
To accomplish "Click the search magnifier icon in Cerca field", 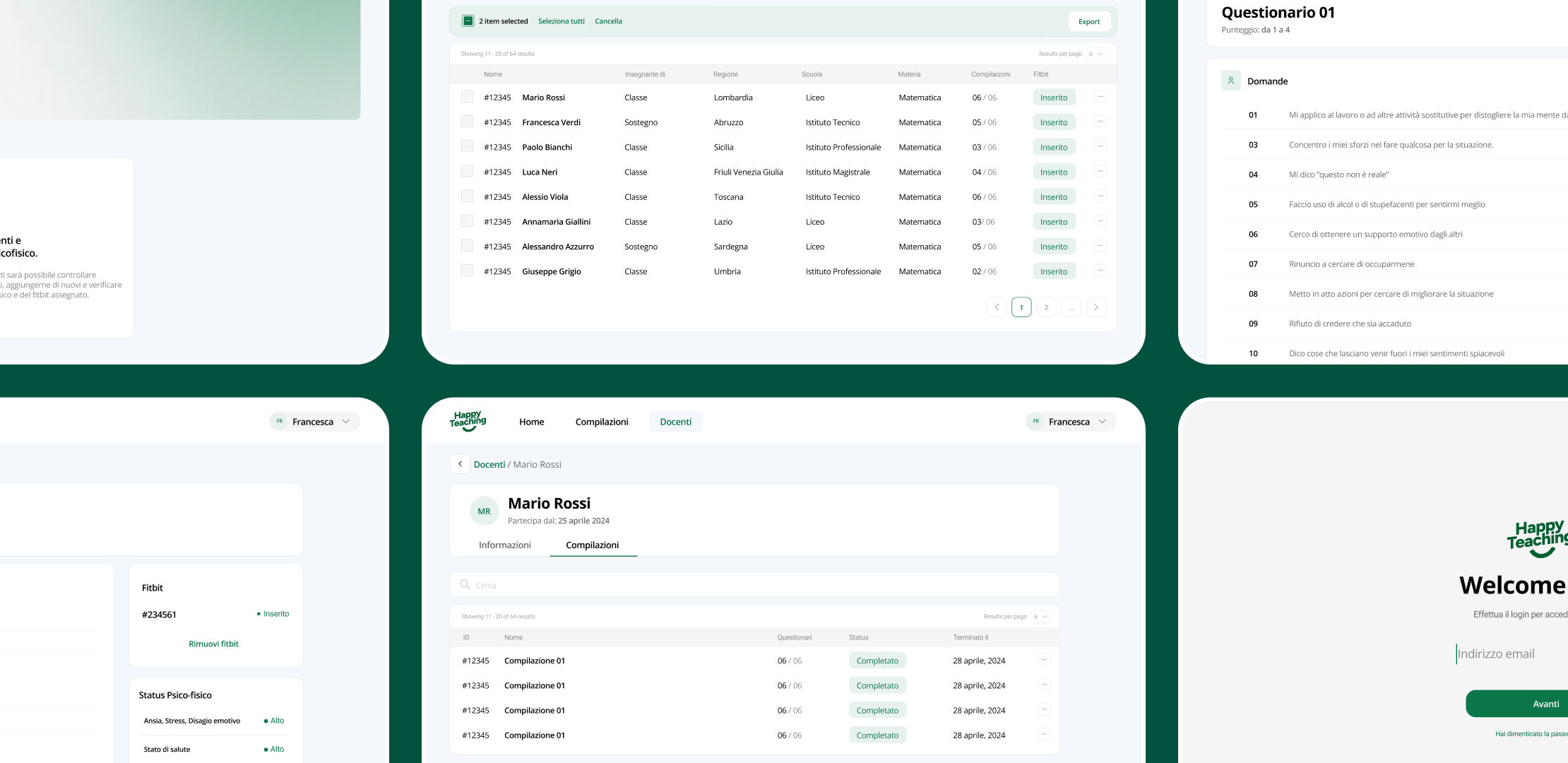I will (465, 585).
